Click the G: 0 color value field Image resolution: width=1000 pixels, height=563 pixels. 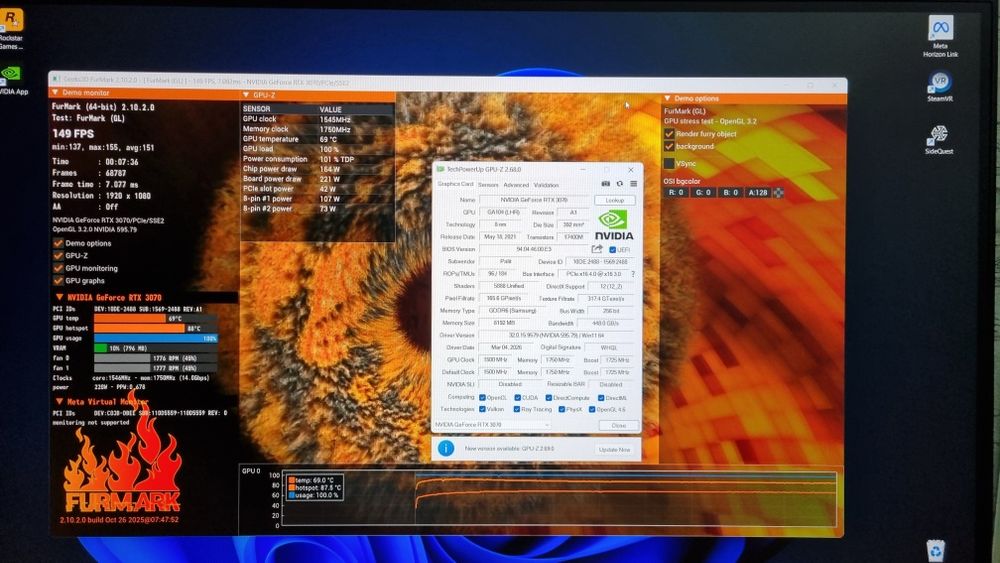(702, 193)
